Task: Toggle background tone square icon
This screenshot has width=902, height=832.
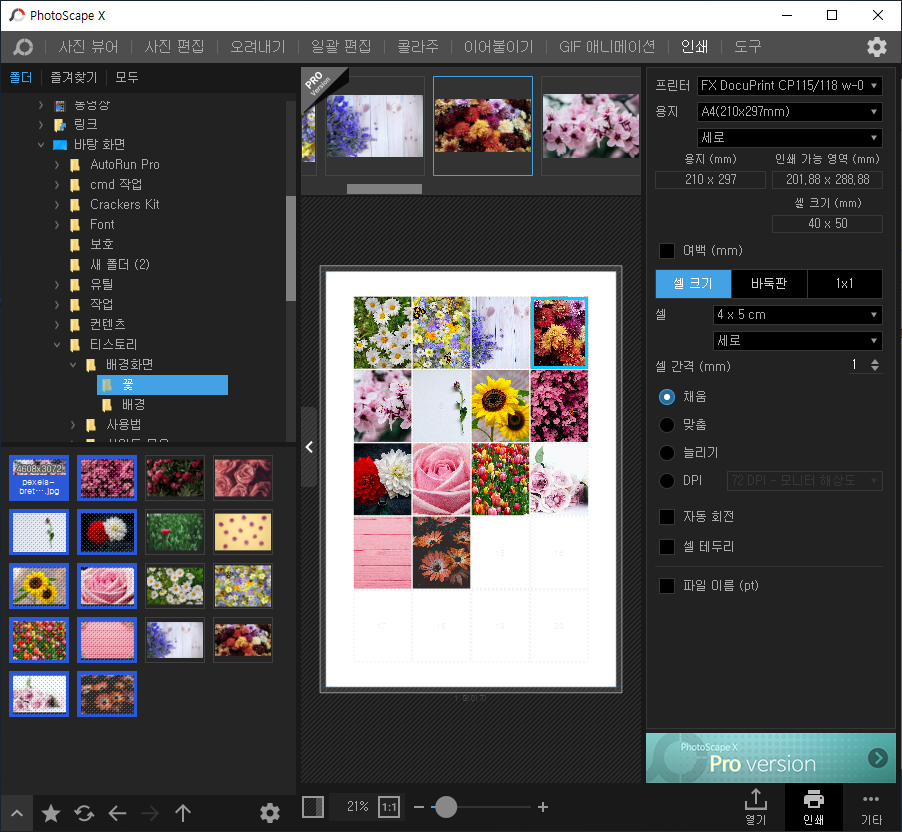Action: tap(312, 807)
